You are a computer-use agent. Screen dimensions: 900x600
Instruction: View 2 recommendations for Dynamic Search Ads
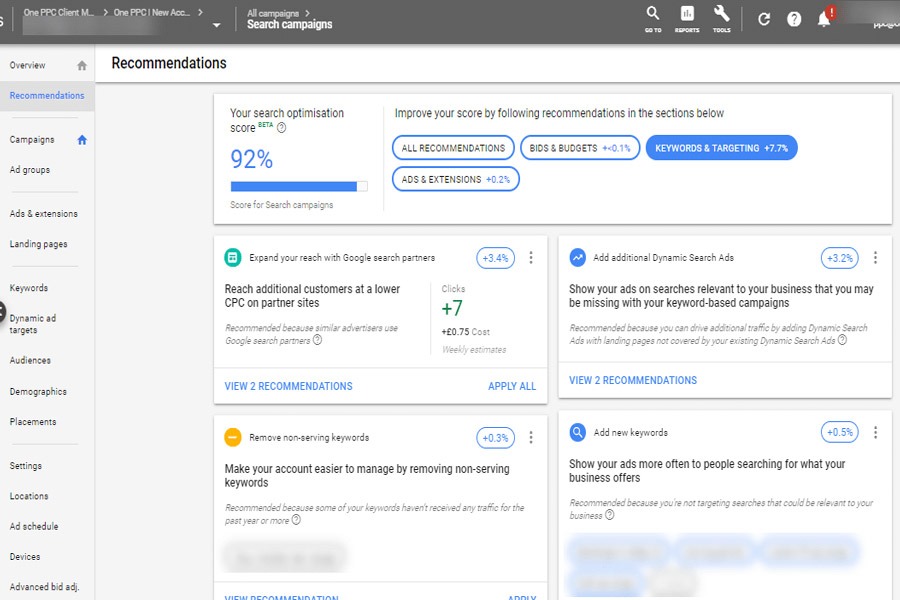(x=633, y=380)
